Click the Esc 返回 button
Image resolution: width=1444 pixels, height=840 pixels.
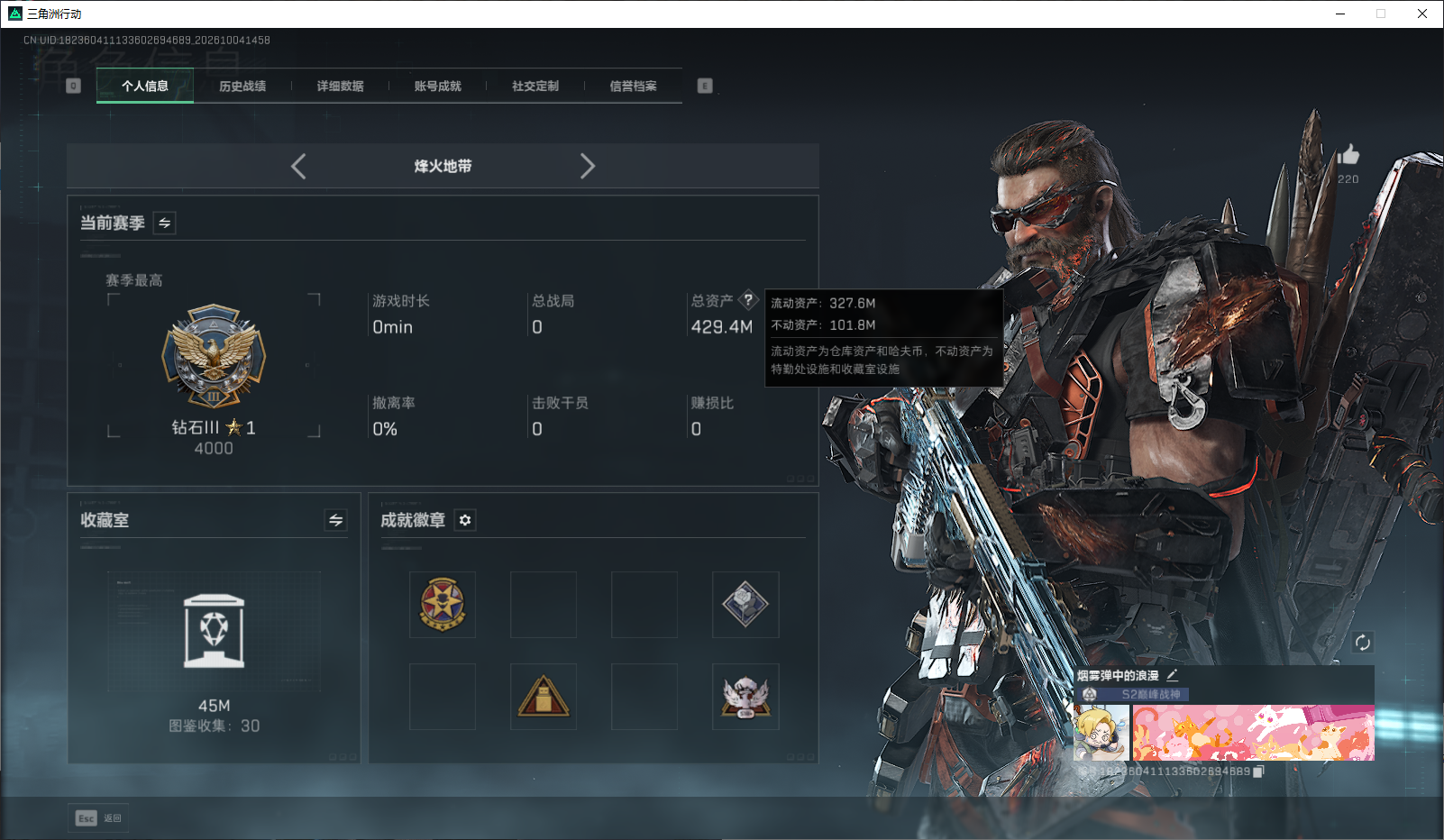[x=98, y=818]
